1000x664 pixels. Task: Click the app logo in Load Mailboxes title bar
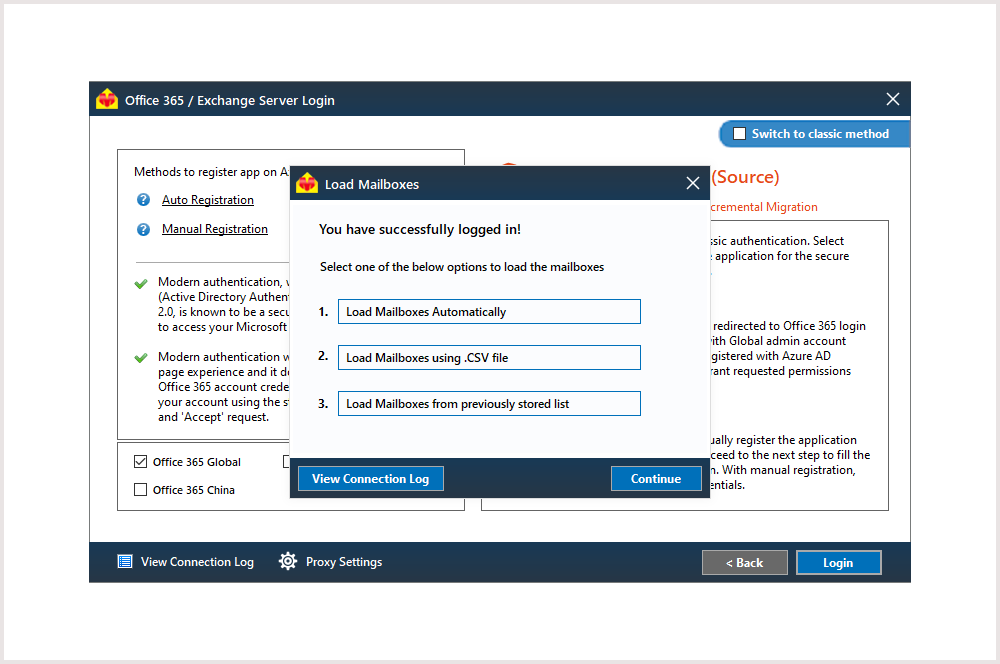point(307,184)
